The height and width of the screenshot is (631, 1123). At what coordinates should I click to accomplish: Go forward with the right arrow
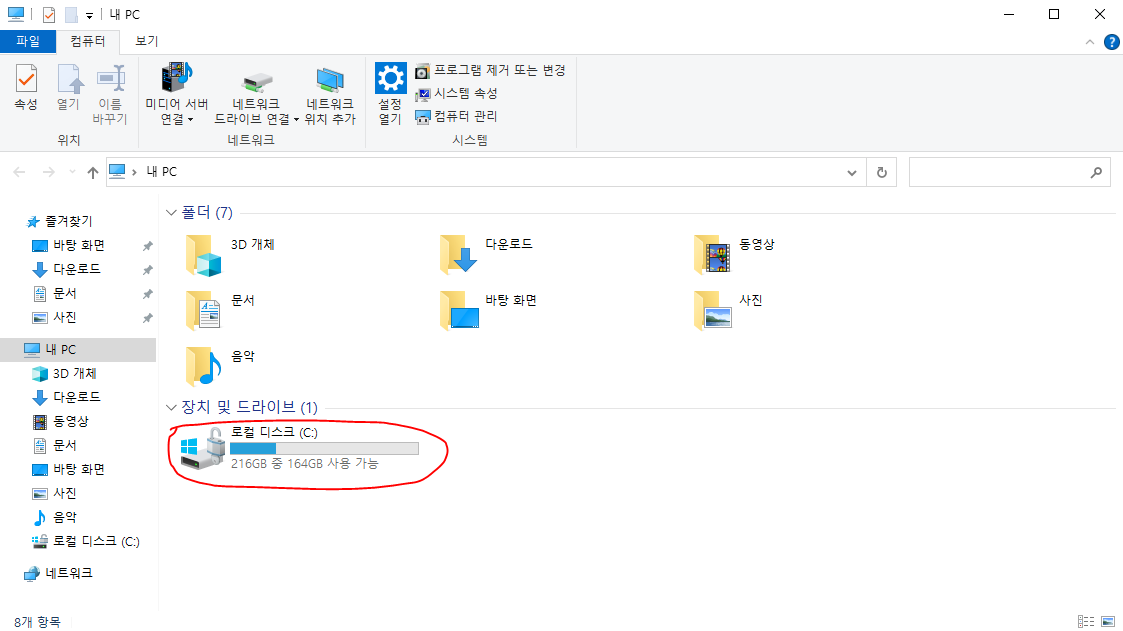49,172
